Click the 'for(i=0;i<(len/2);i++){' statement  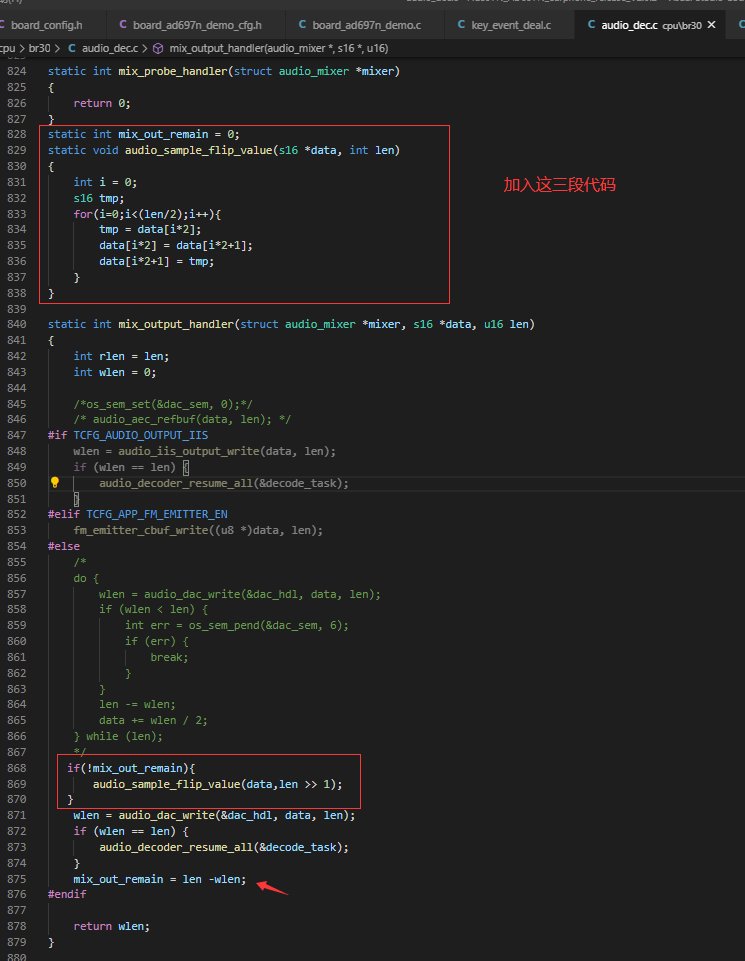tap(147, 214)
